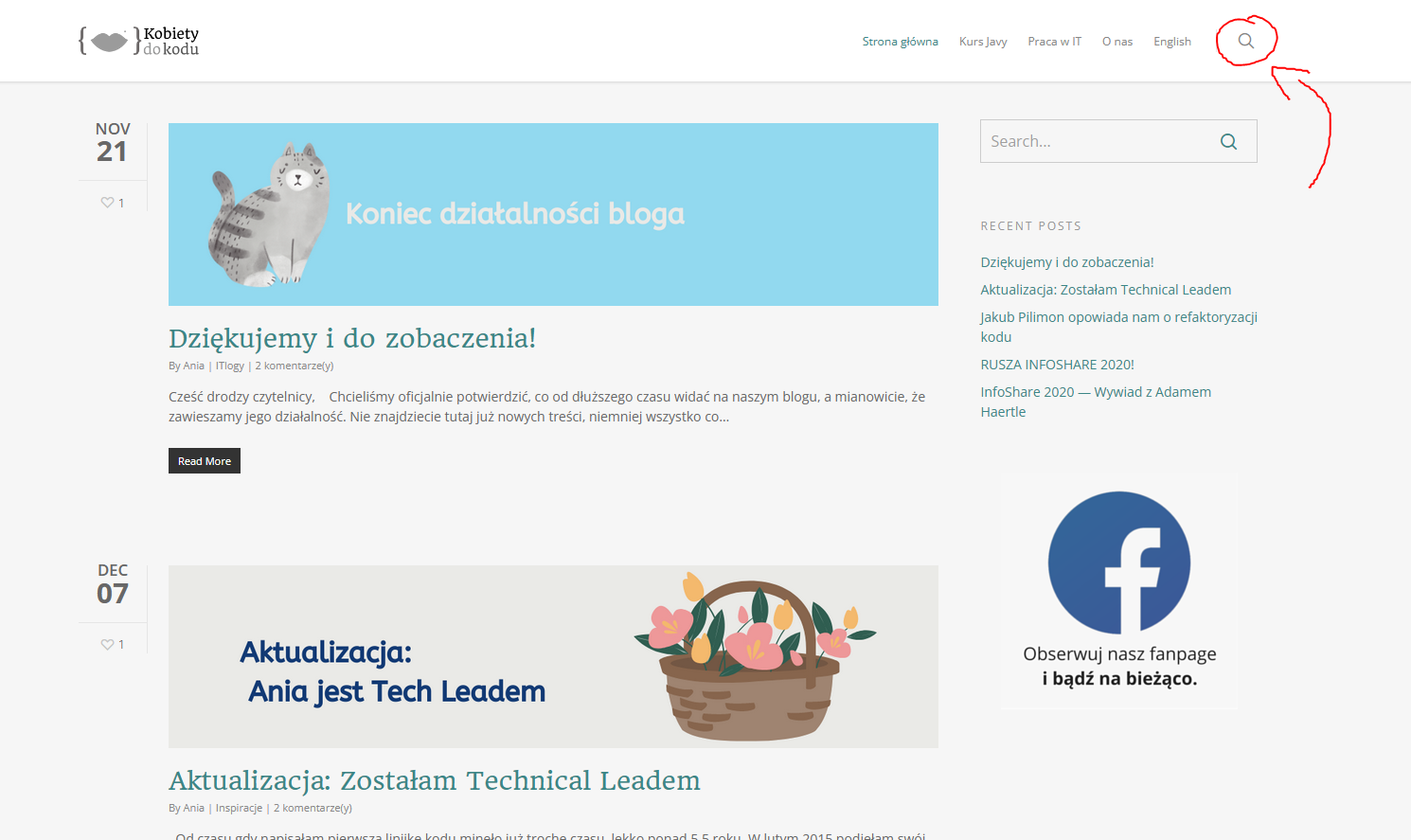
Task: Switch to English menu item
Action: 1172,42
